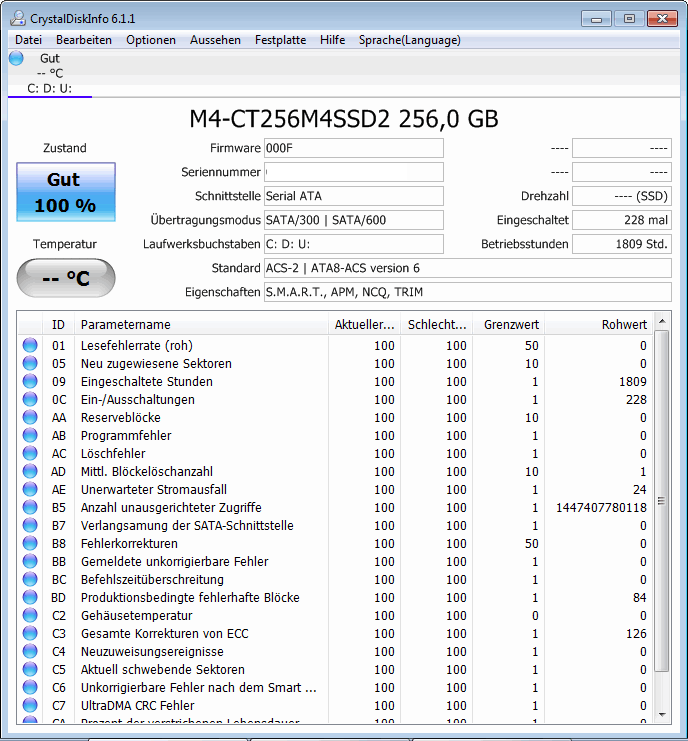Click the Grenzwert column header

[x=509, y=325]
